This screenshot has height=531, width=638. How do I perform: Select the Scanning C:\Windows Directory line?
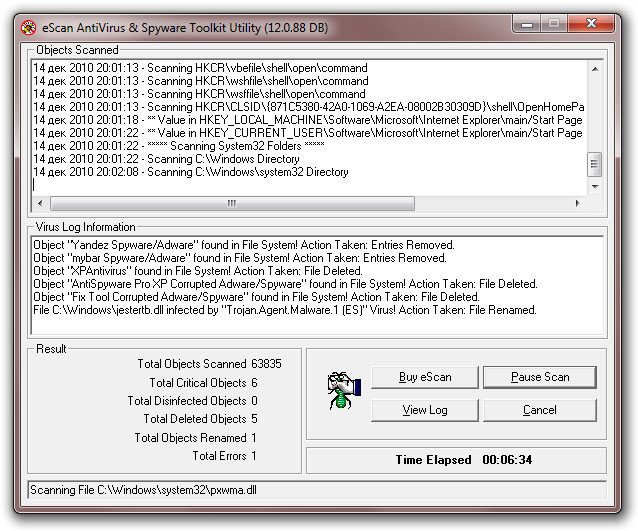point(166,159)
